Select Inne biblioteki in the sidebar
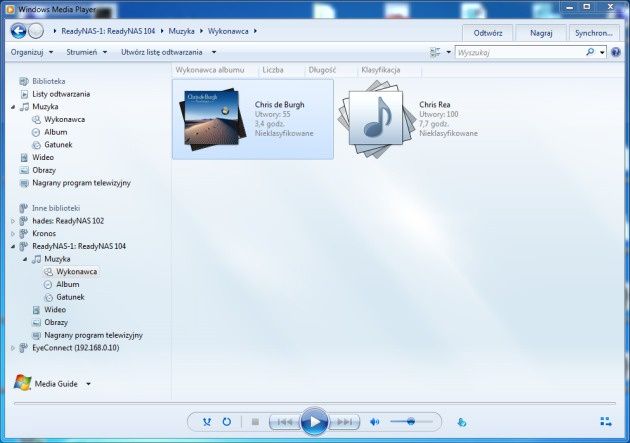This screenshot has height=443, width=630. click(x=56, y=208)
